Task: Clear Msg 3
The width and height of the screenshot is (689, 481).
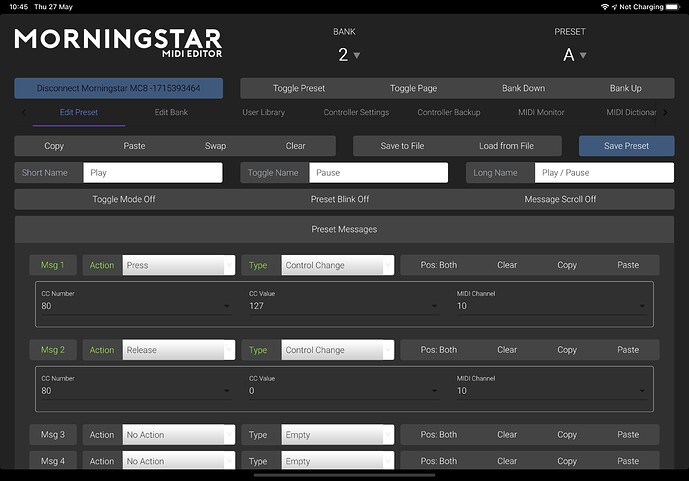Action: 507,435
